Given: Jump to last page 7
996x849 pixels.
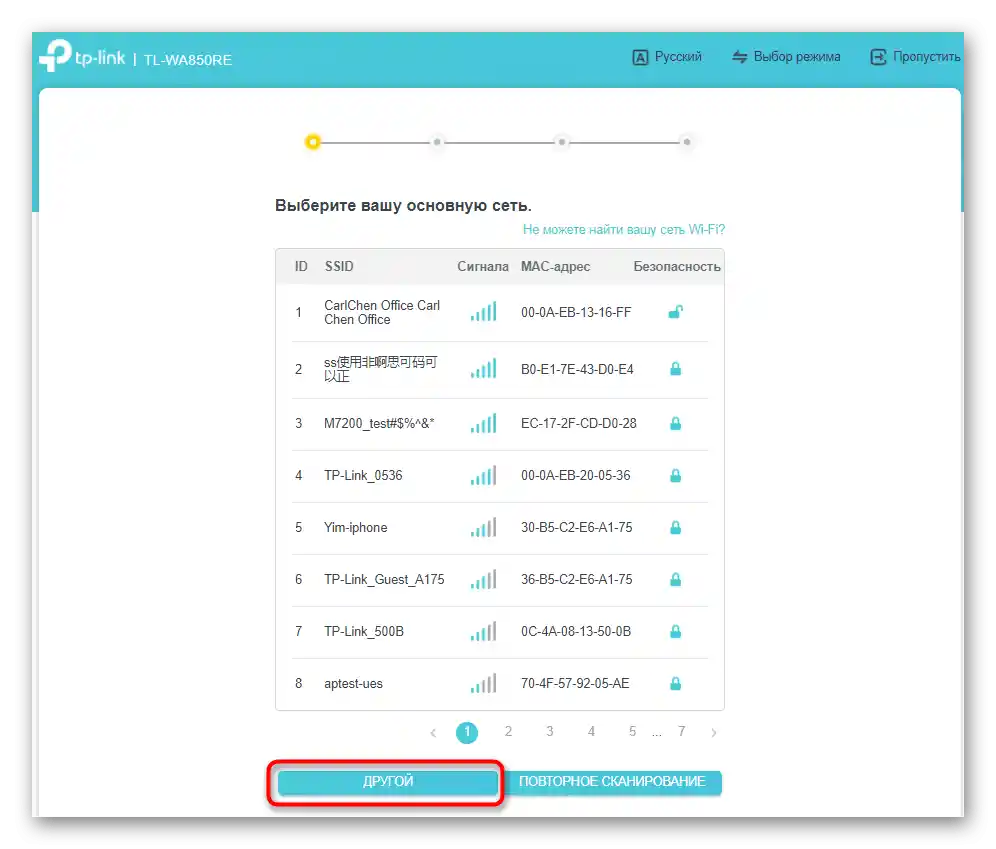Looking at the screenshot, I should [x=682, y=732].
